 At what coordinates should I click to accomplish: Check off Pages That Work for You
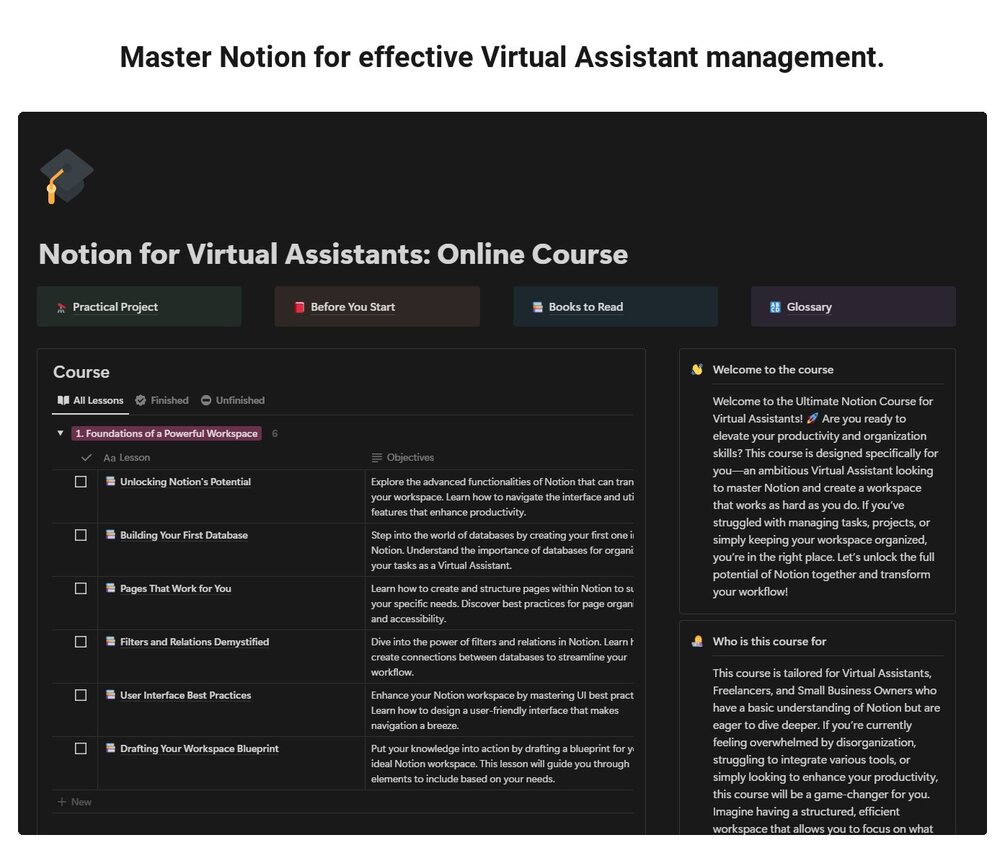pos(81,588)
